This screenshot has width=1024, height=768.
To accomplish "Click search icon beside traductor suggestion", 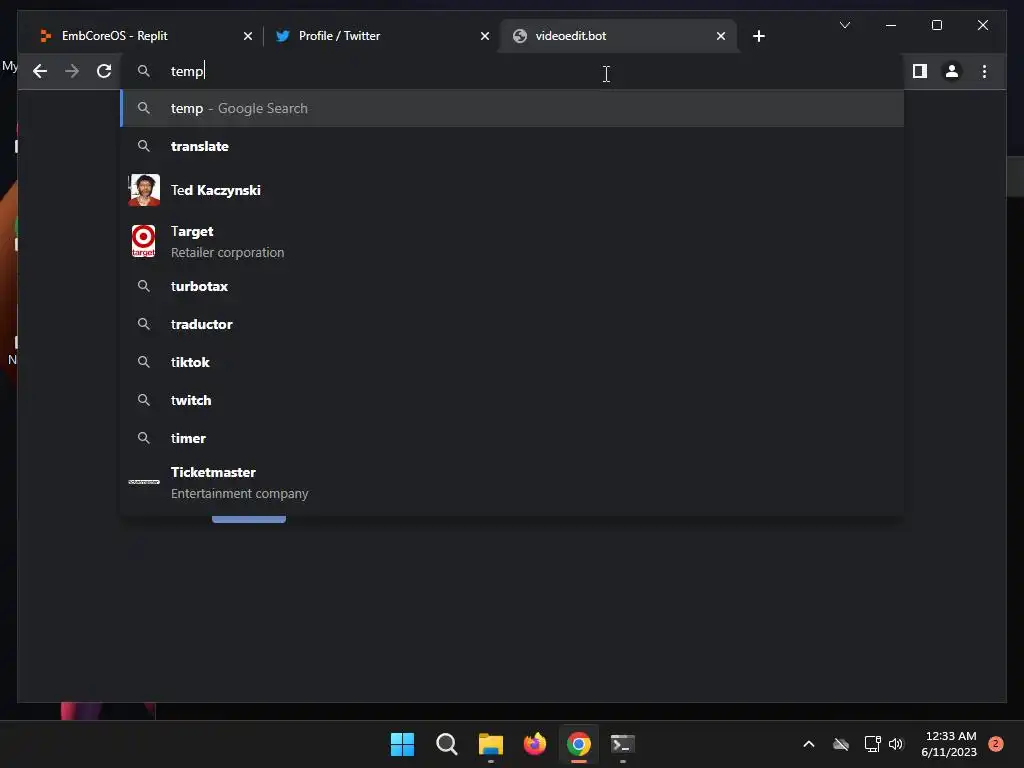I will [144, 324].
